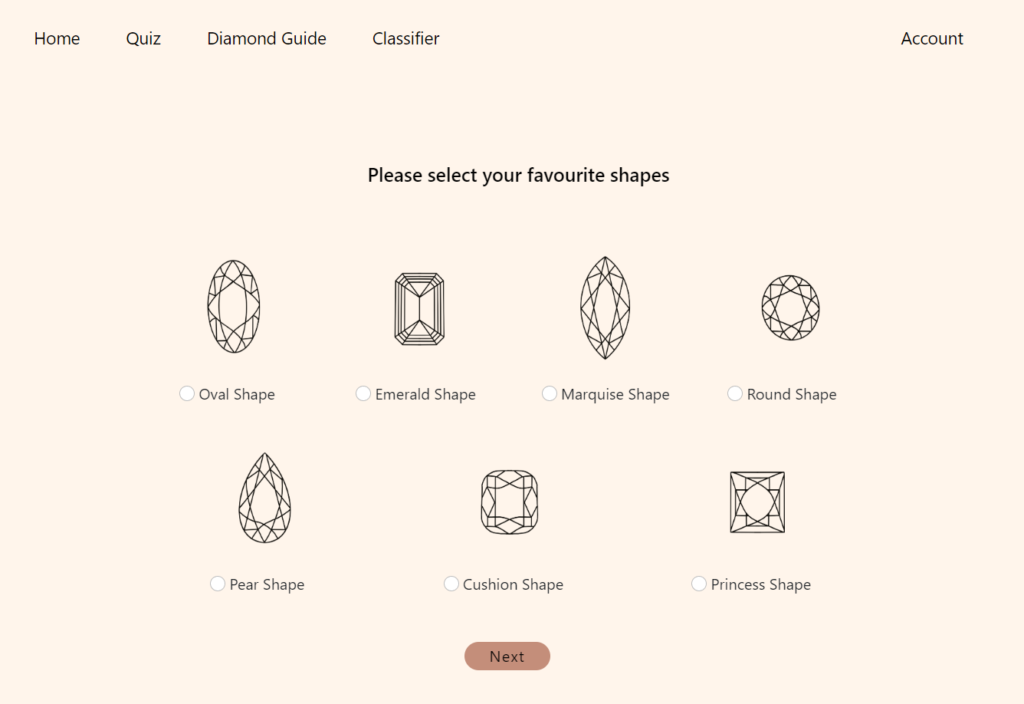This screenshot has height=704, width=1024.
Task: Click the round diamond shape illustration
Action: pyautogui.click(x=790, y=307)
